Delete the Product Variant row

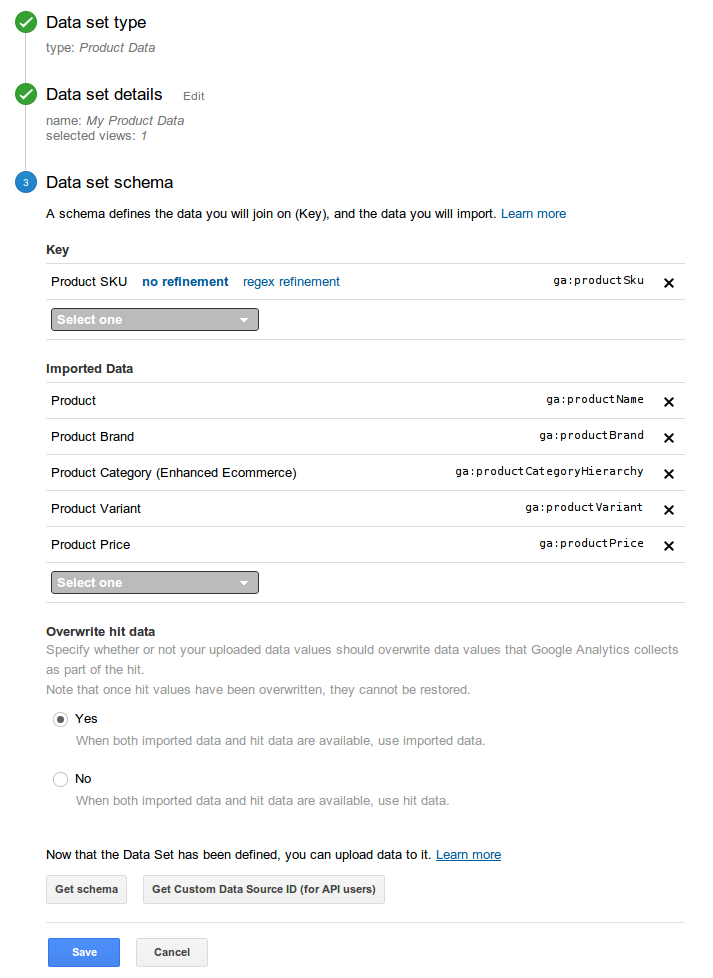click(x=669, y=510)
